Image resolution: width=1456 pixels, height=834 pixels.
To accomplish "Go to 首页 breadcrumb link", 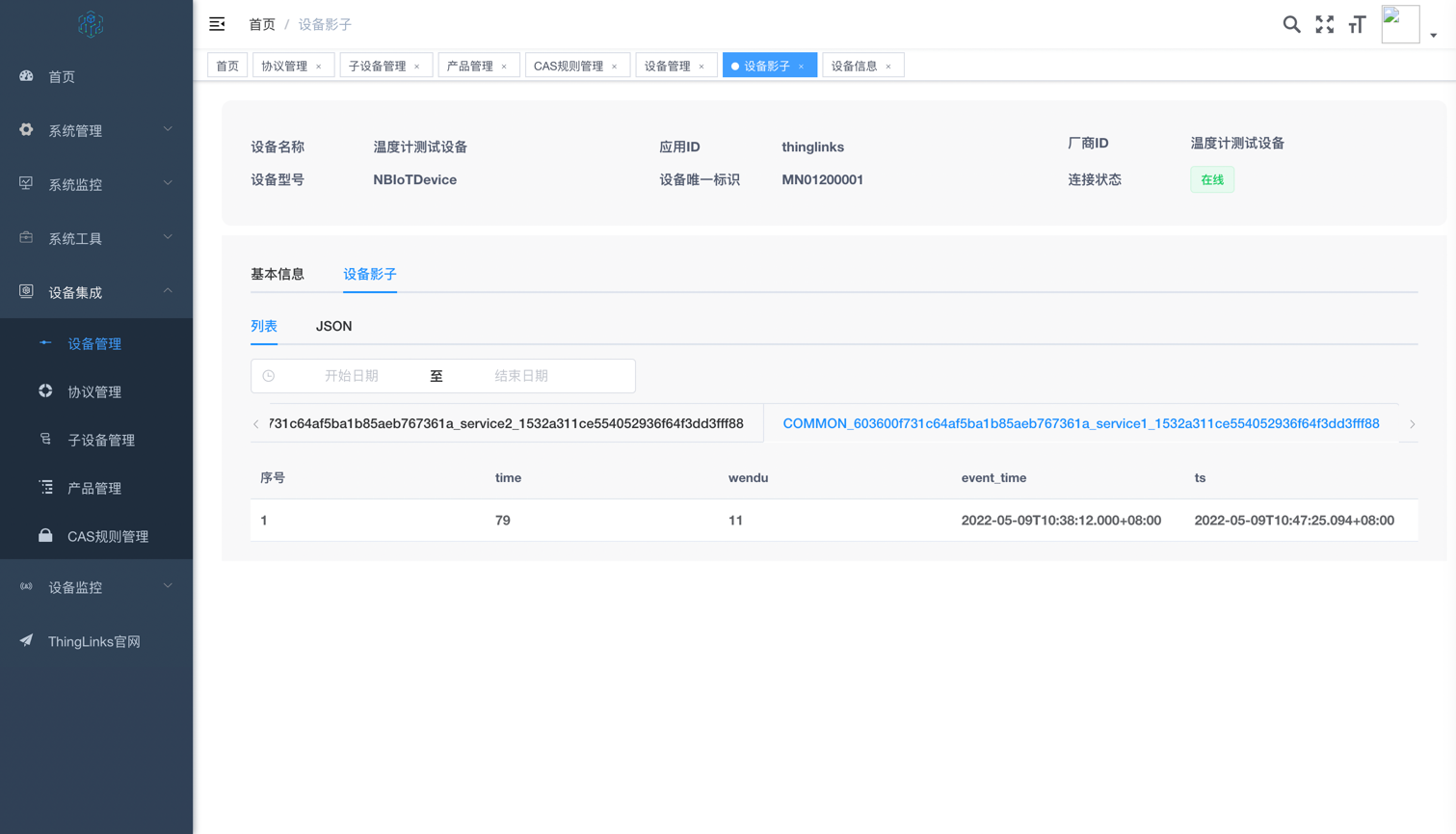I will [262, 24].
